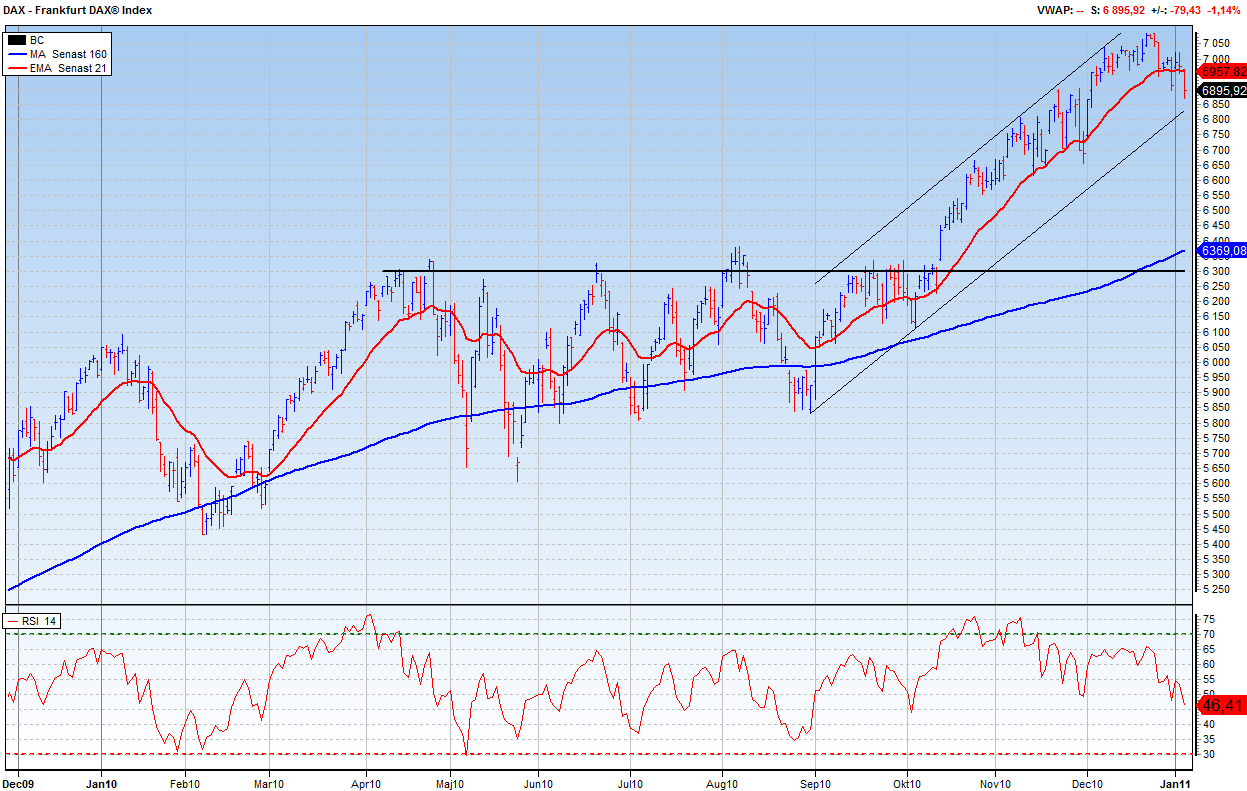Click the VWAP label in header
This screenshot has height=791, width=1247.
pos(1053,10)
